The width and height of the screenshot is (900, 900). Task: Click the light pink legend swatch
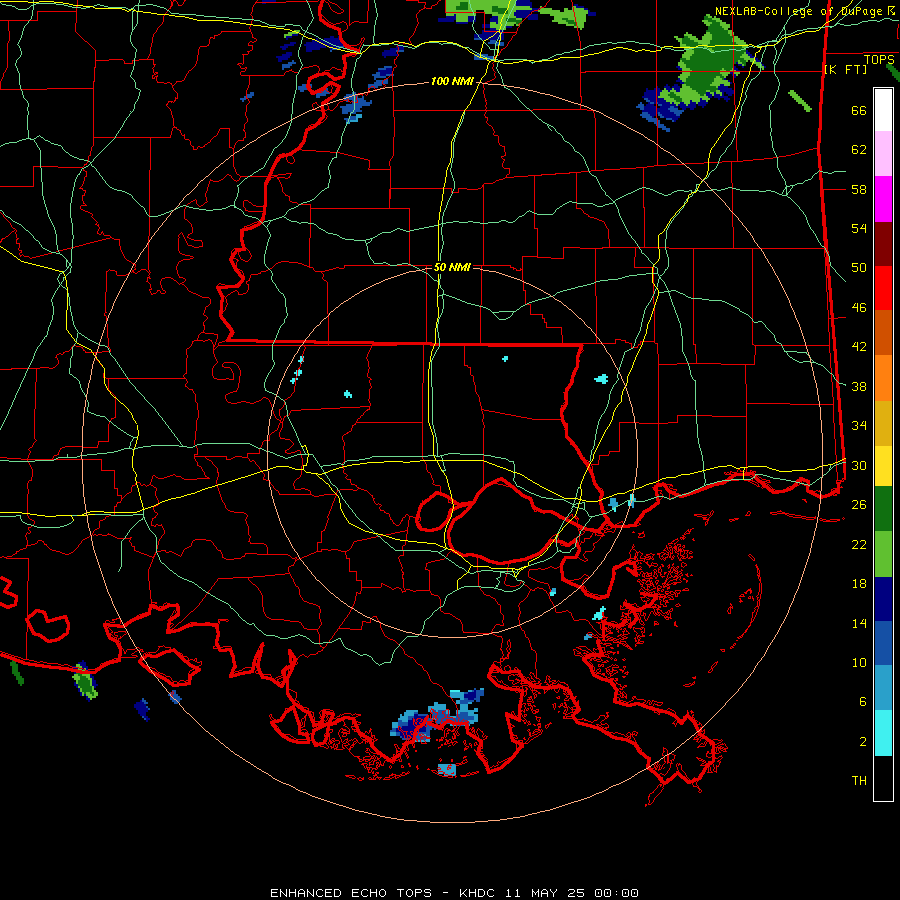point(883,154)
